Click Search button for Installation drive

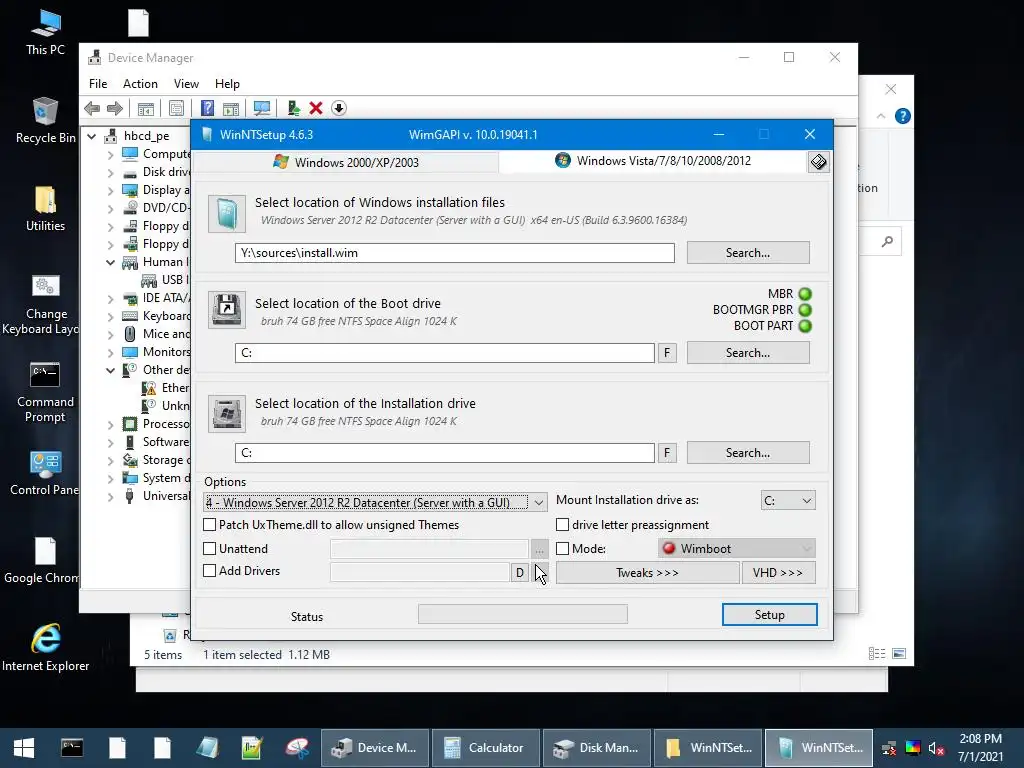[748, 453]
